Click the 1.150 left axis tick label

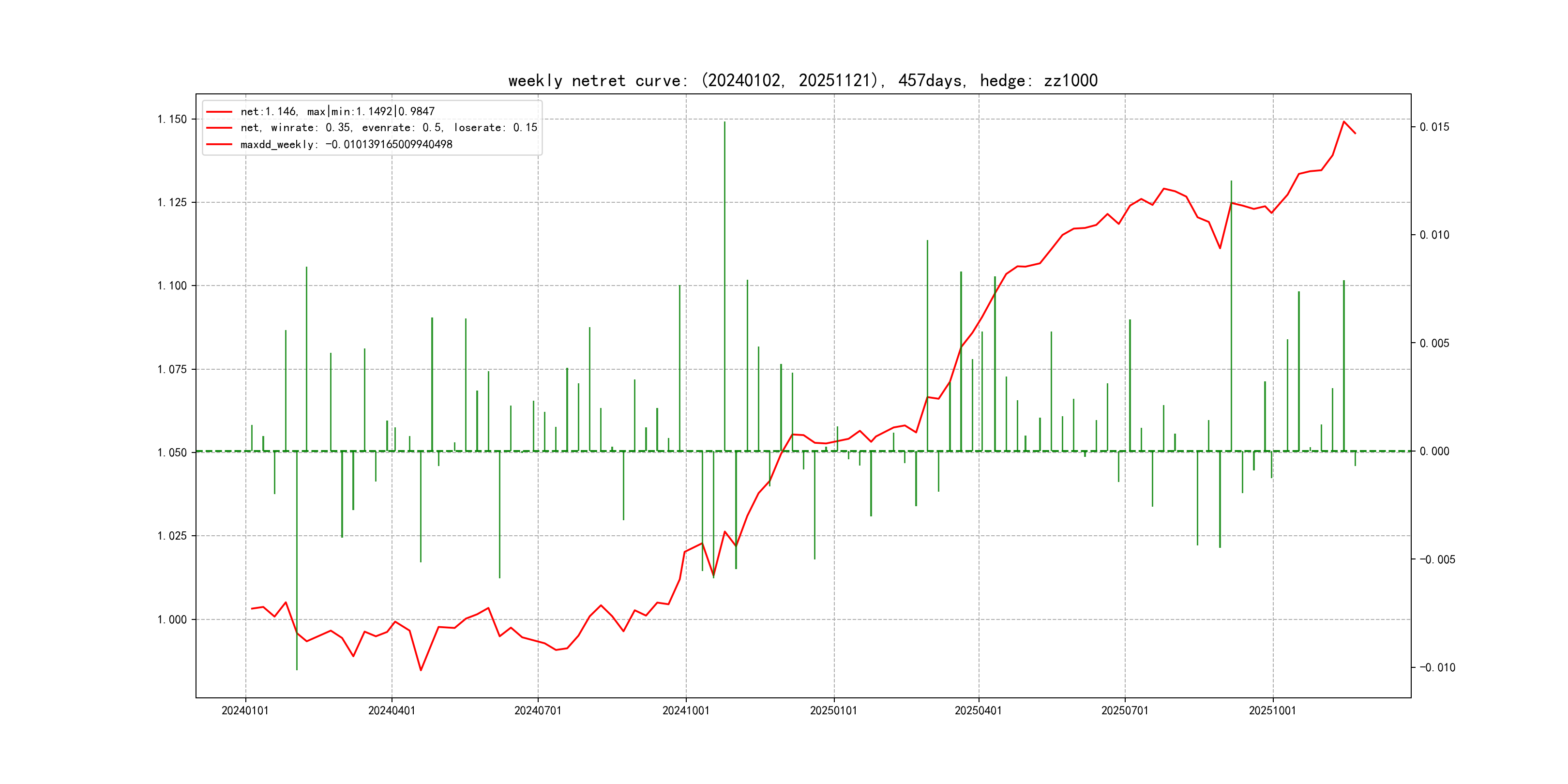172,120
